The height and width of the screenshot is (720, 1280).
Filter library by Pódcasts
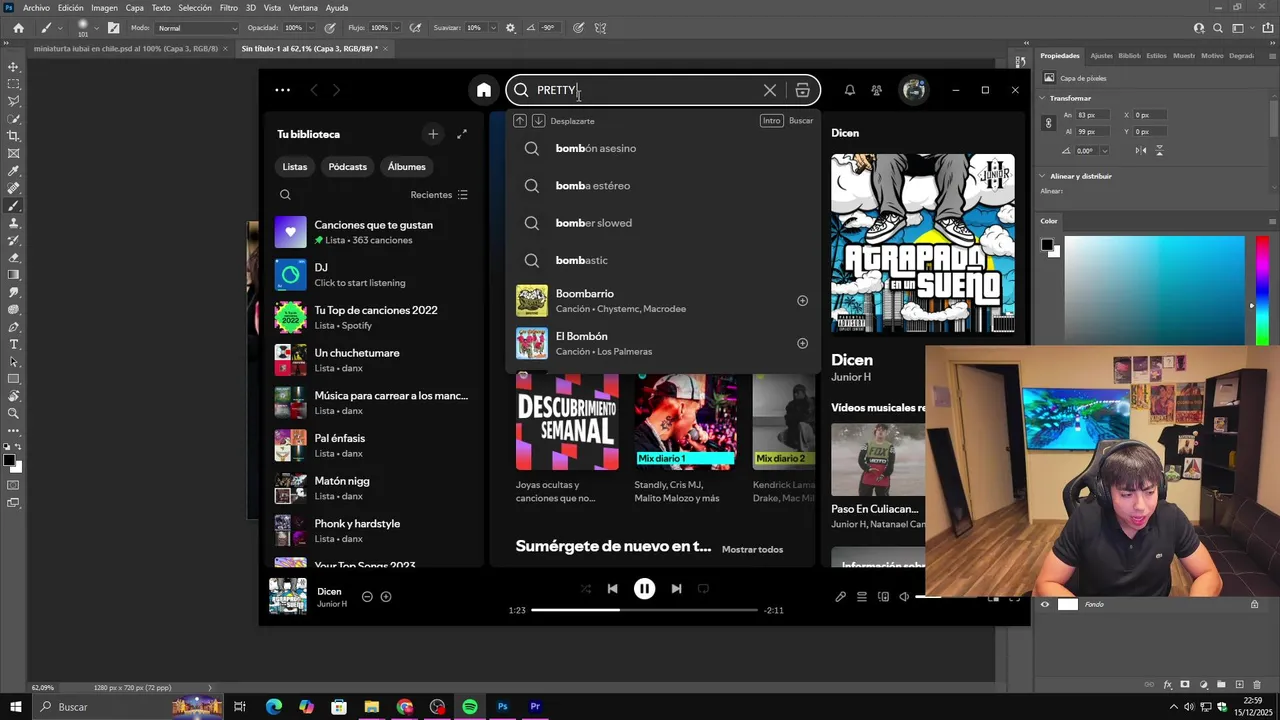(348, 167)
